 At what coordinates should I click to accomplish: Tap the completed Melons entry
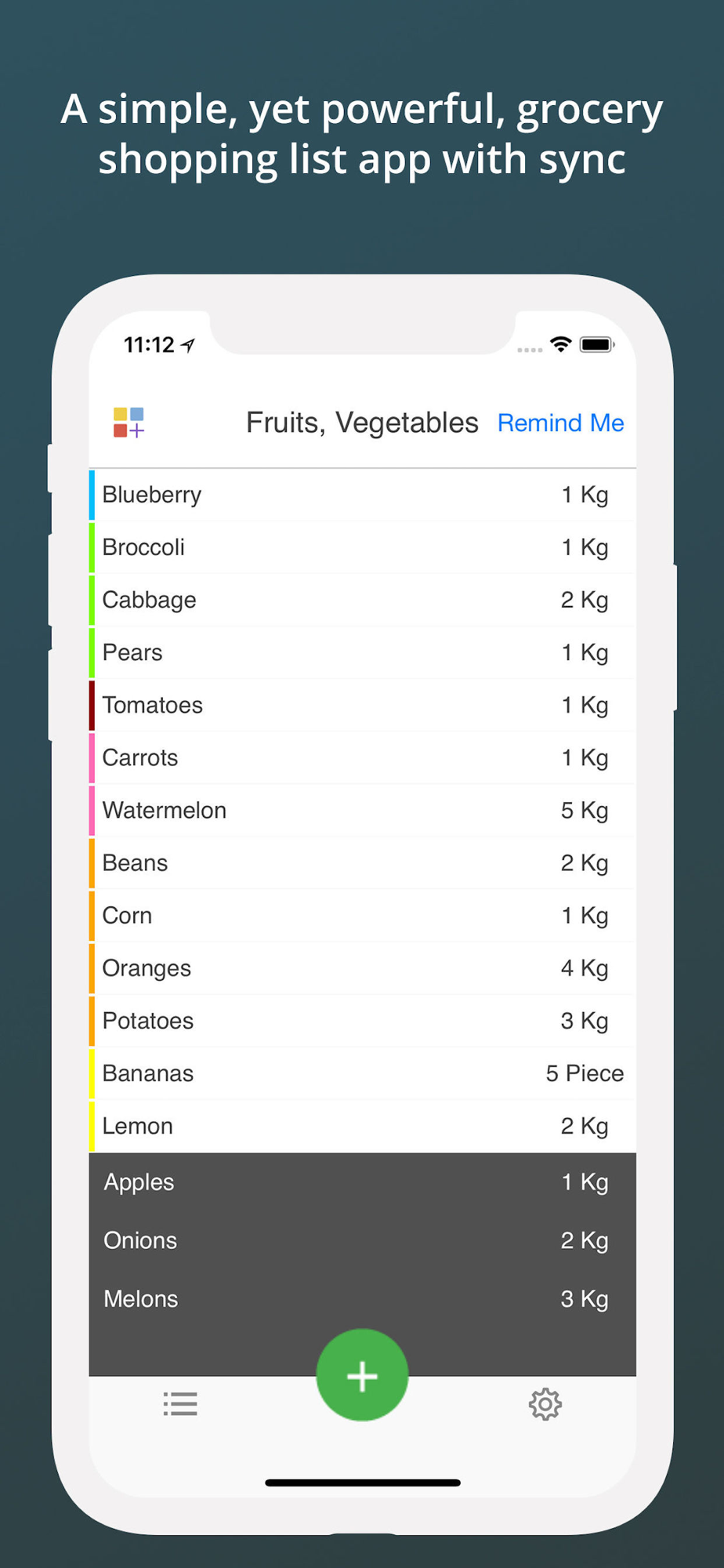click(362, 1299)
